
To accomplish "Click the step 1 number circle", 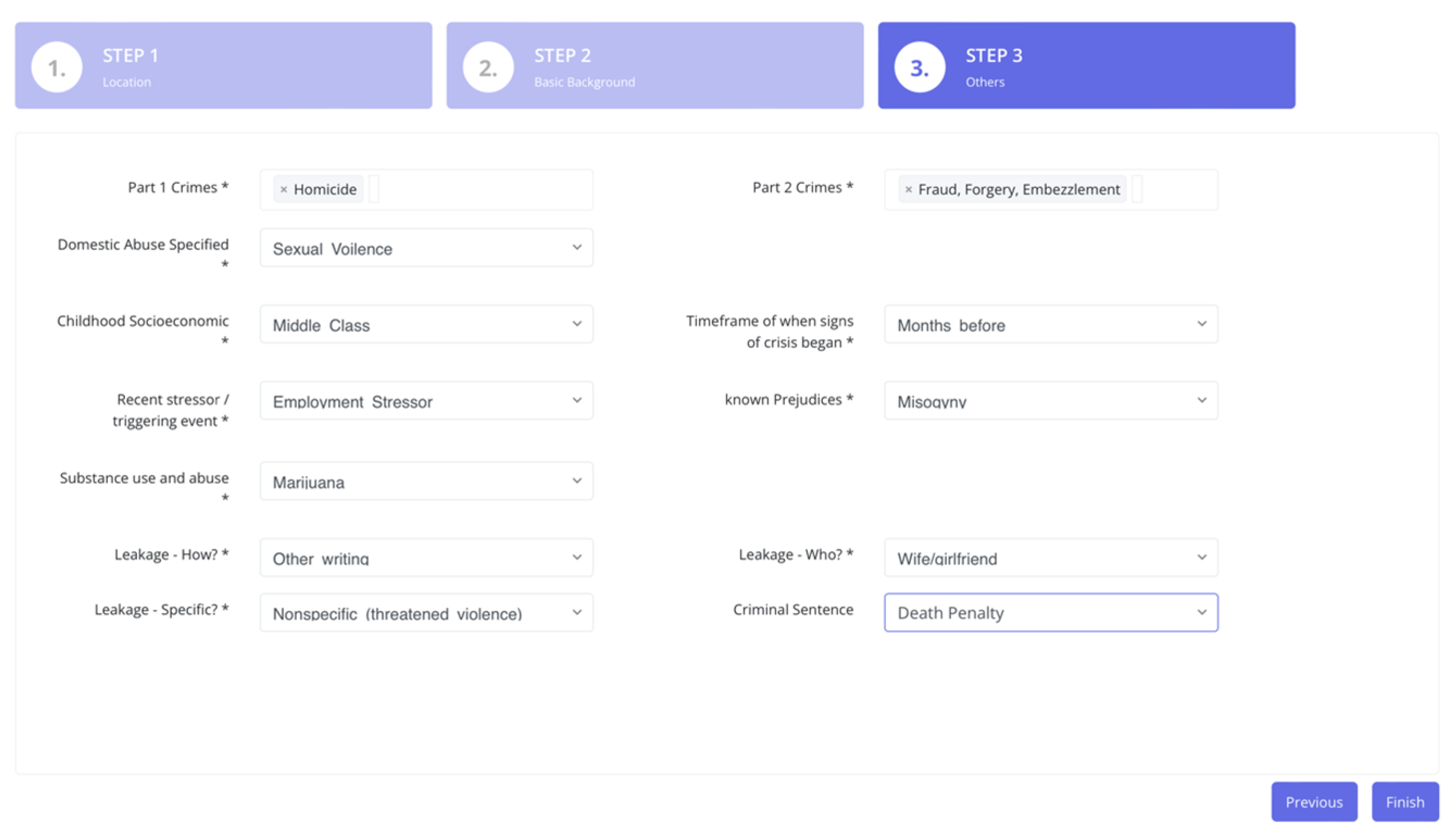I will tap(57, 67).
